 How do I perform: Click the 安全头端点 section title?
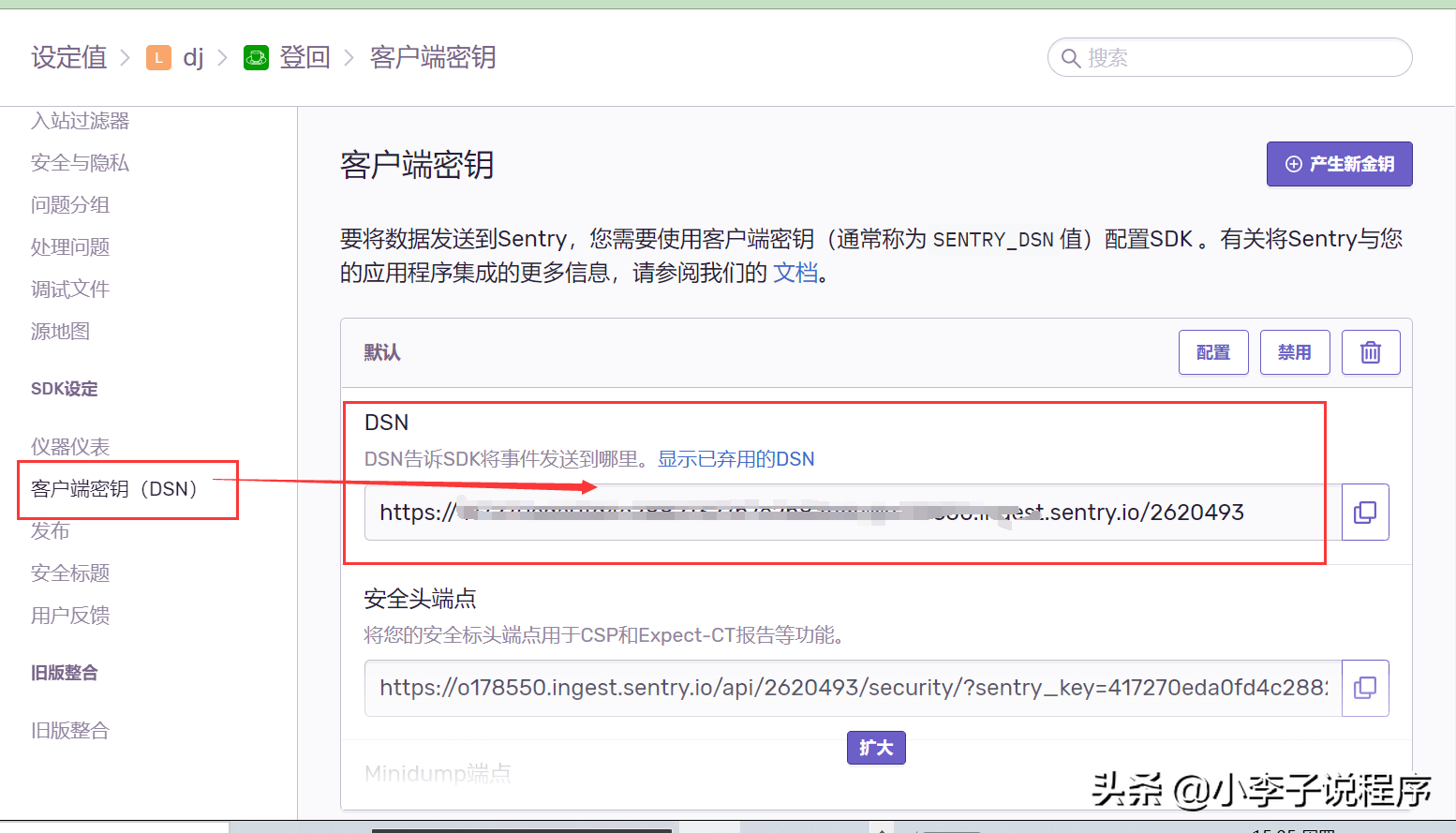click(421, 599)
